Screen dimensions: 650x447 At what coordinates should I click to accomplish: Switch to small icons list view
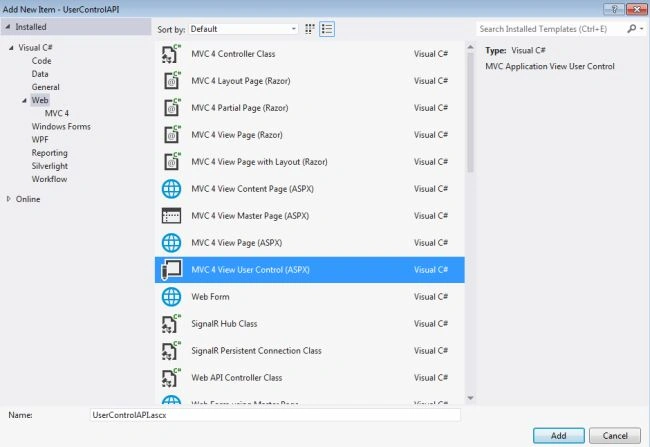(x=327, y=29)
